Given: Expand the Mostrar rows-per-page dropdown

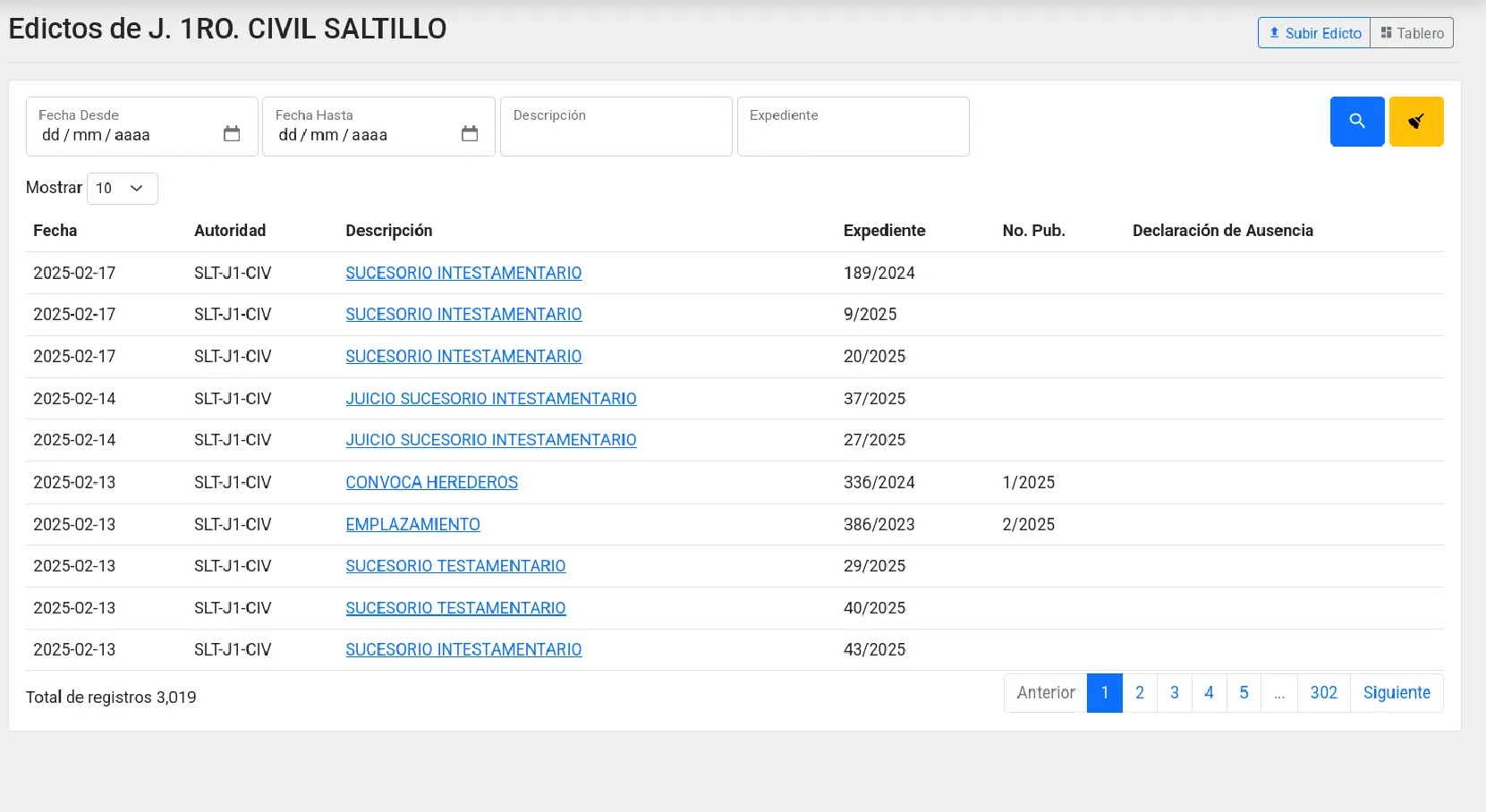Looking at the screenshot, I should click(x=122, y=189).
